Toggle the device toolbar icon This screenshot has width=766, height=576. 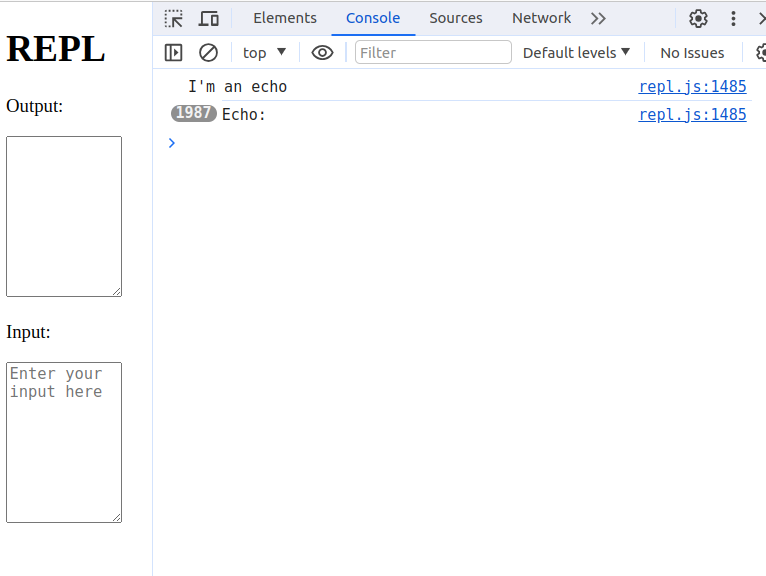[209, 18]
